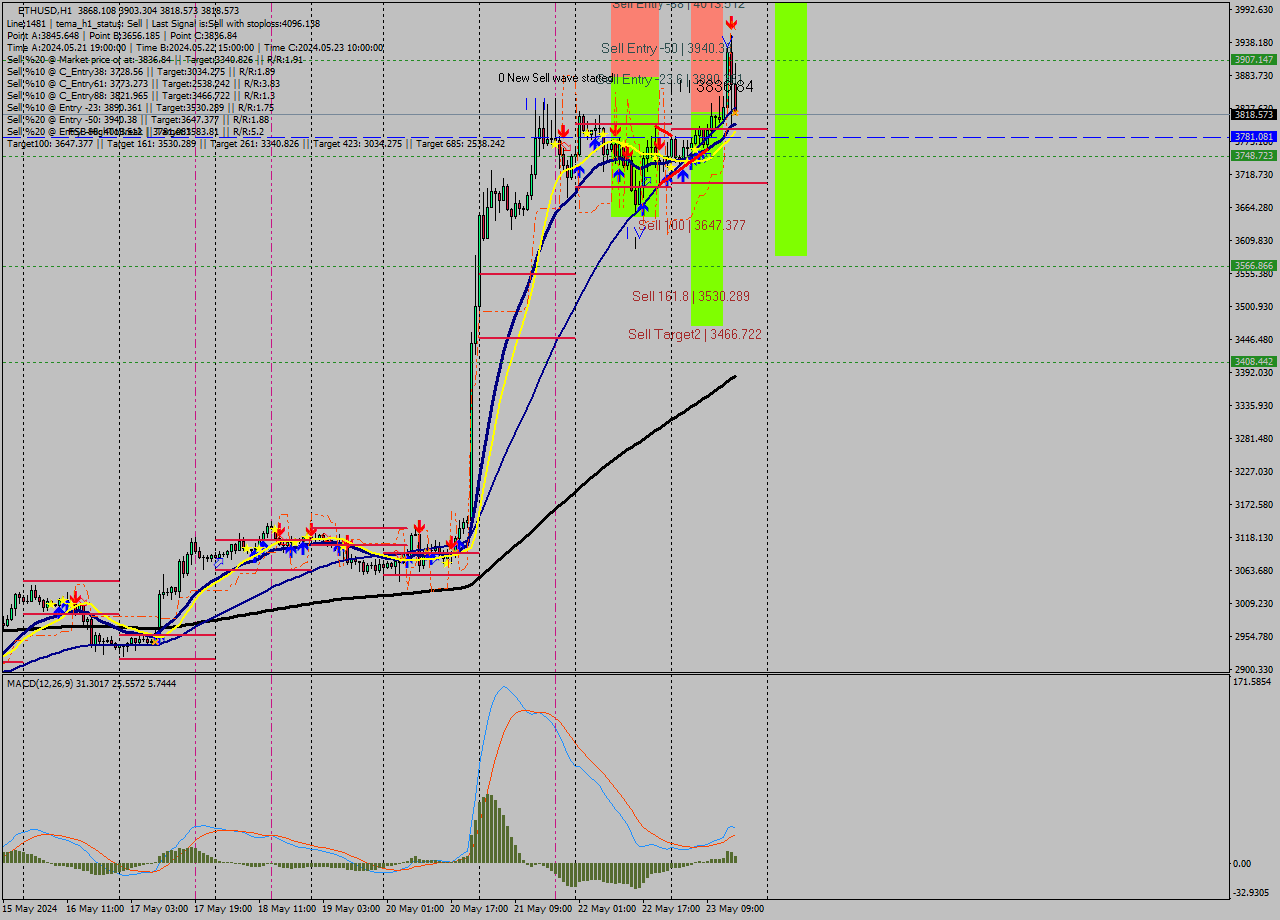The height and width of the screenshot is (920, 1280).
Task: Click the "0 New Sell wave started" text
Action: pos(551,75)
